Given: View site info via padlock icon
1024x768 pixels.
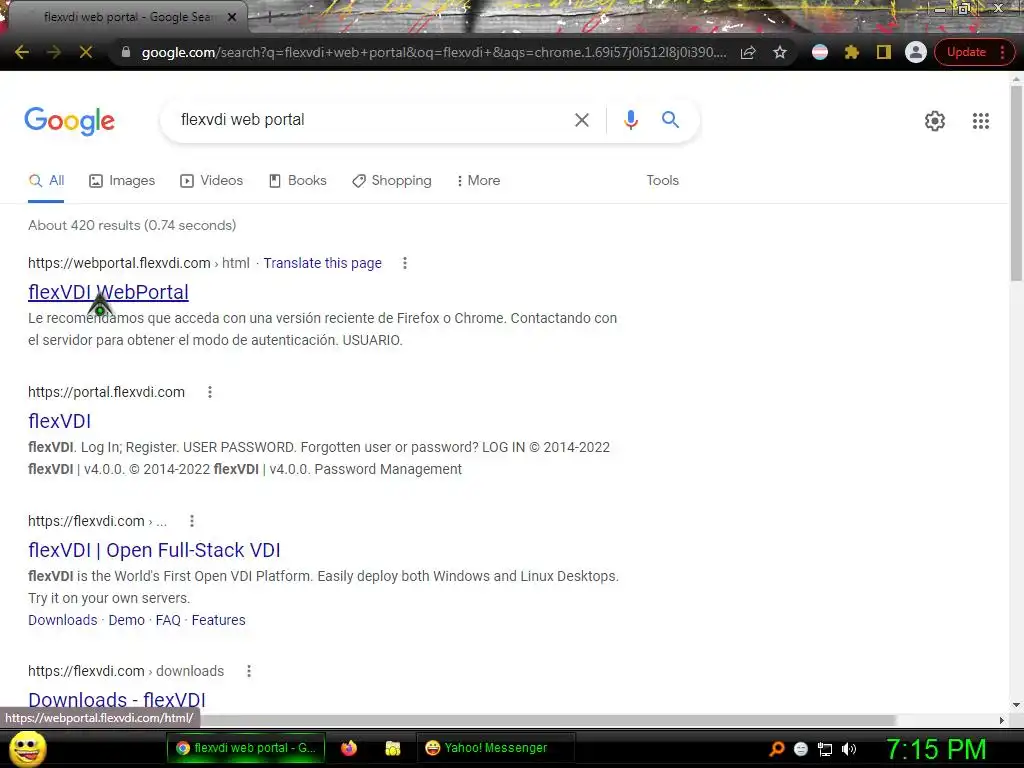Looking at the screenshot, I should (126, 52).
